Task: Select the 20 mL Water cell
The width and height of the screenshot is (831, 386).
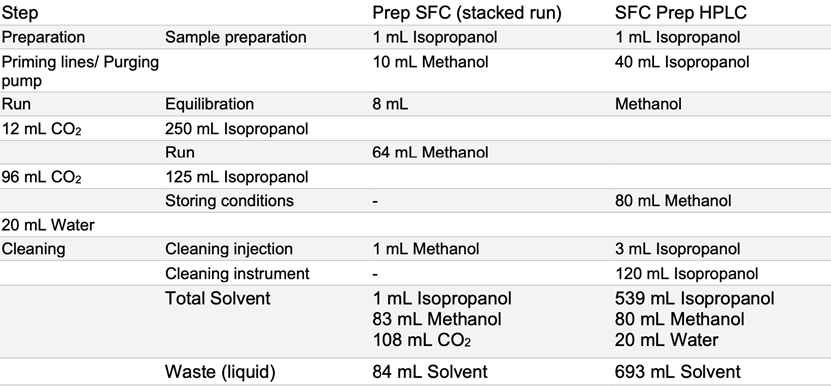Action: [48, 225]
